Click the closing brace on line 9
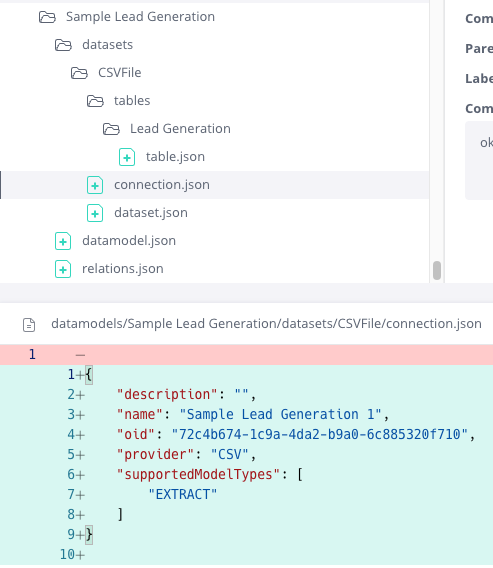 coord(89,535)
